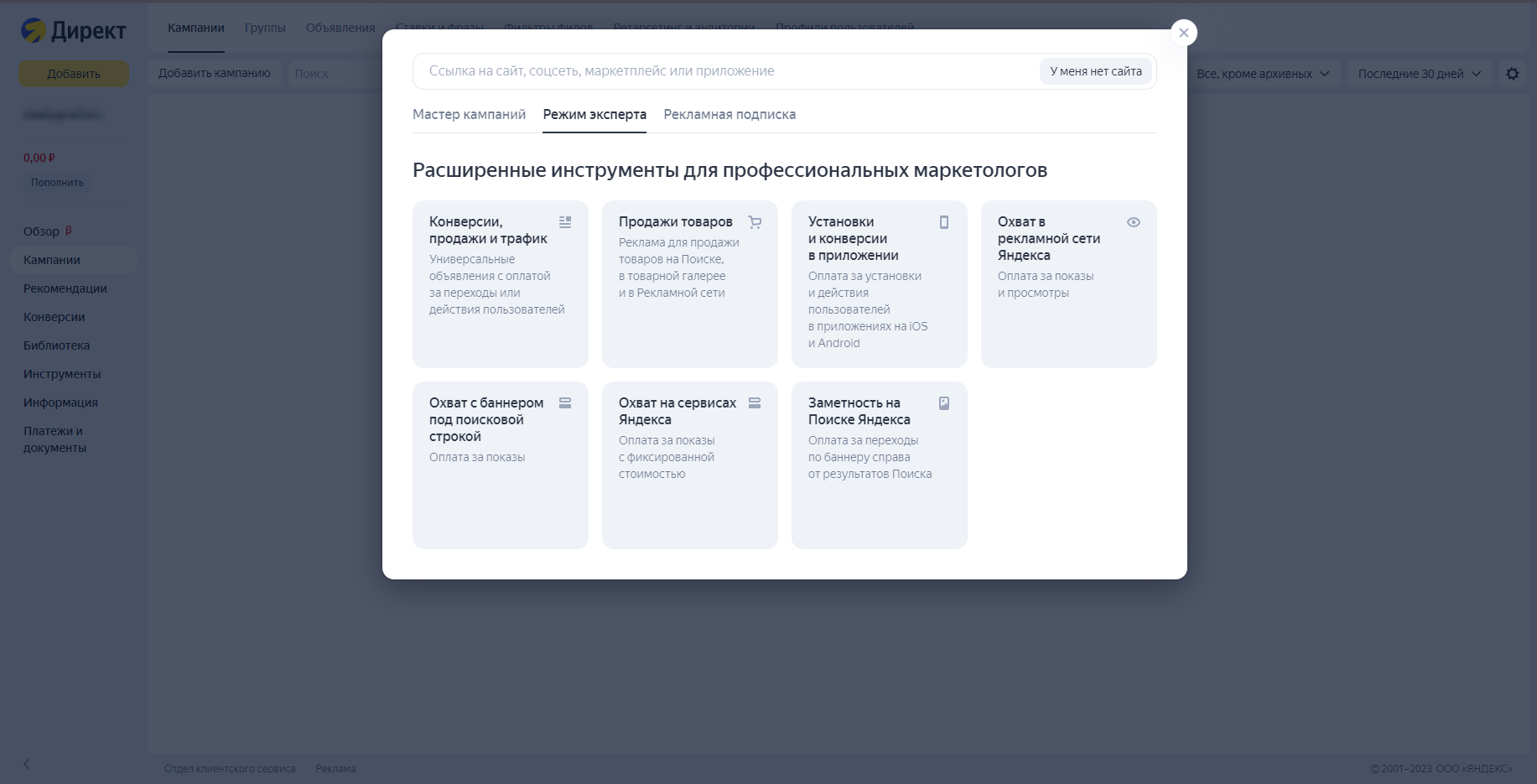Click the Поиск campaign search field

335,74
